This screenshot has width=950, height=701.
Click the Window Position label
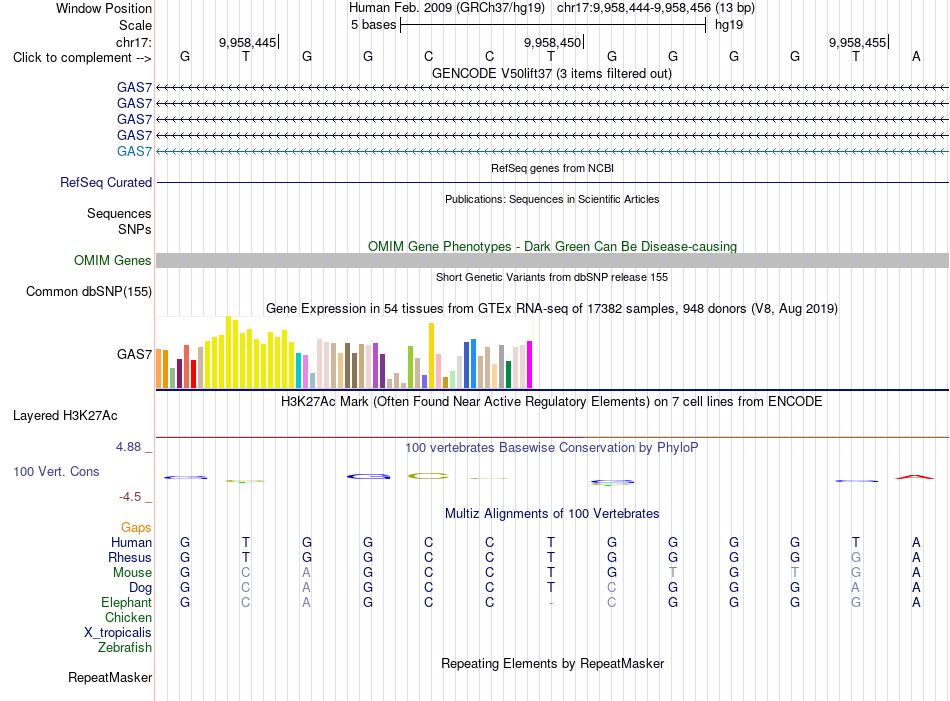click(104, 8)
